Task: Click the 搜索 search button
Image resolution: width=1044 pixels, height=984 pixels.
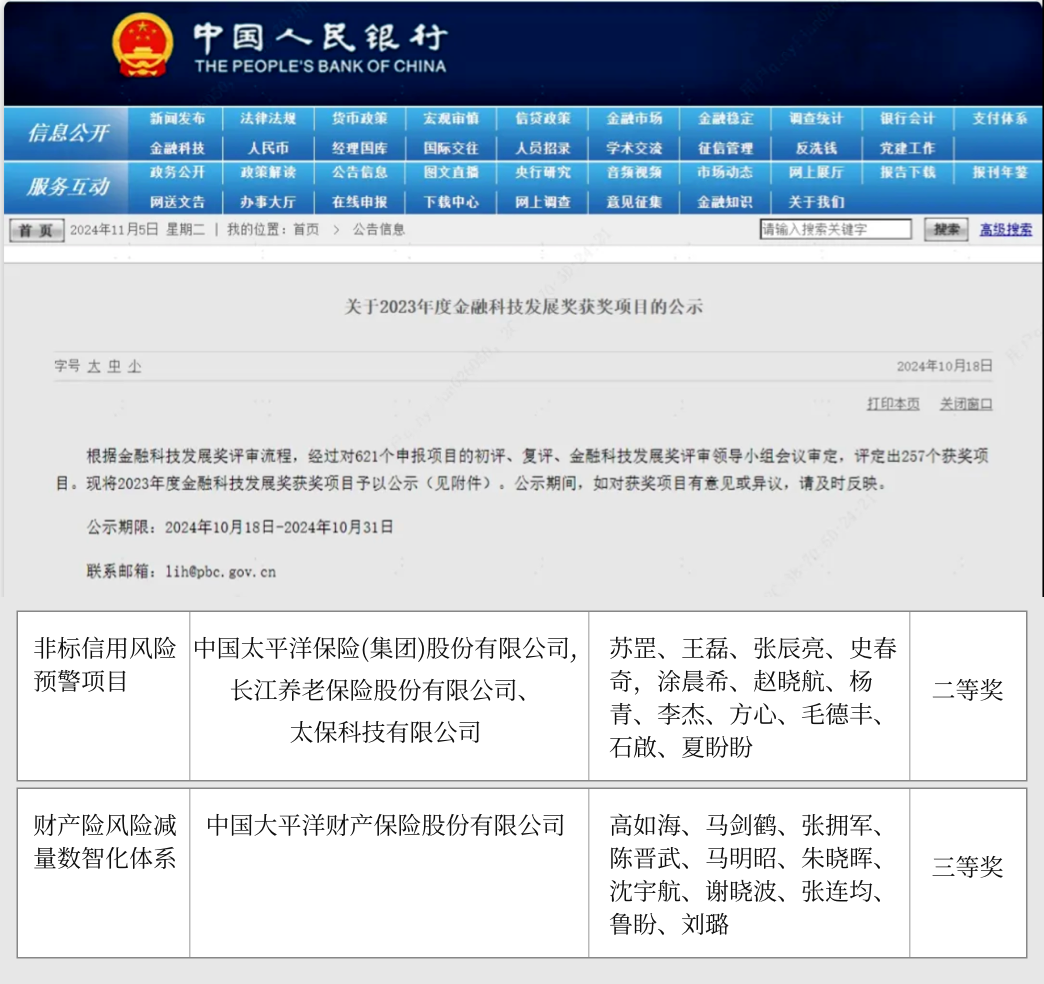Action: (x=945, y=229)
